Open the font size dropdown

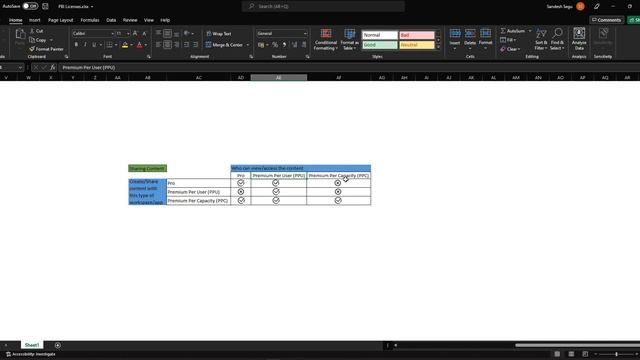[128, 33]
